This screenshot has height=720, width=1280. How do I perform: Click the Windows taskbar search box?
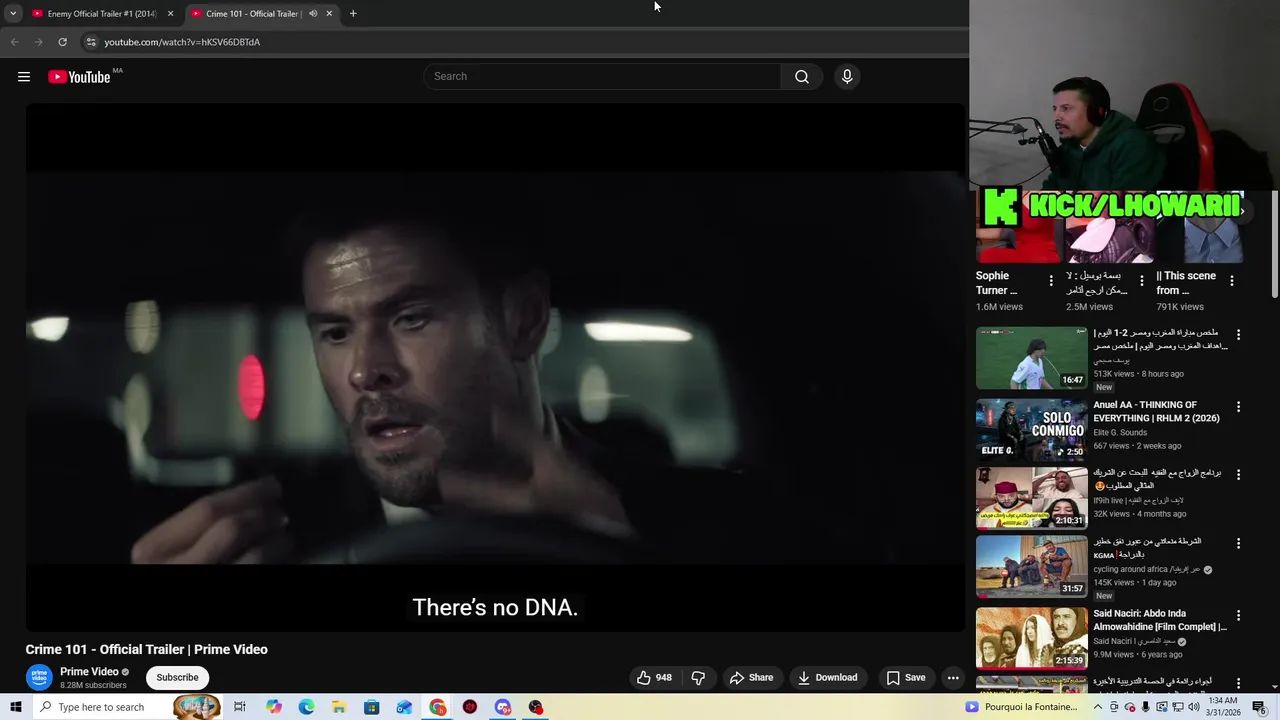click(125, 707)
